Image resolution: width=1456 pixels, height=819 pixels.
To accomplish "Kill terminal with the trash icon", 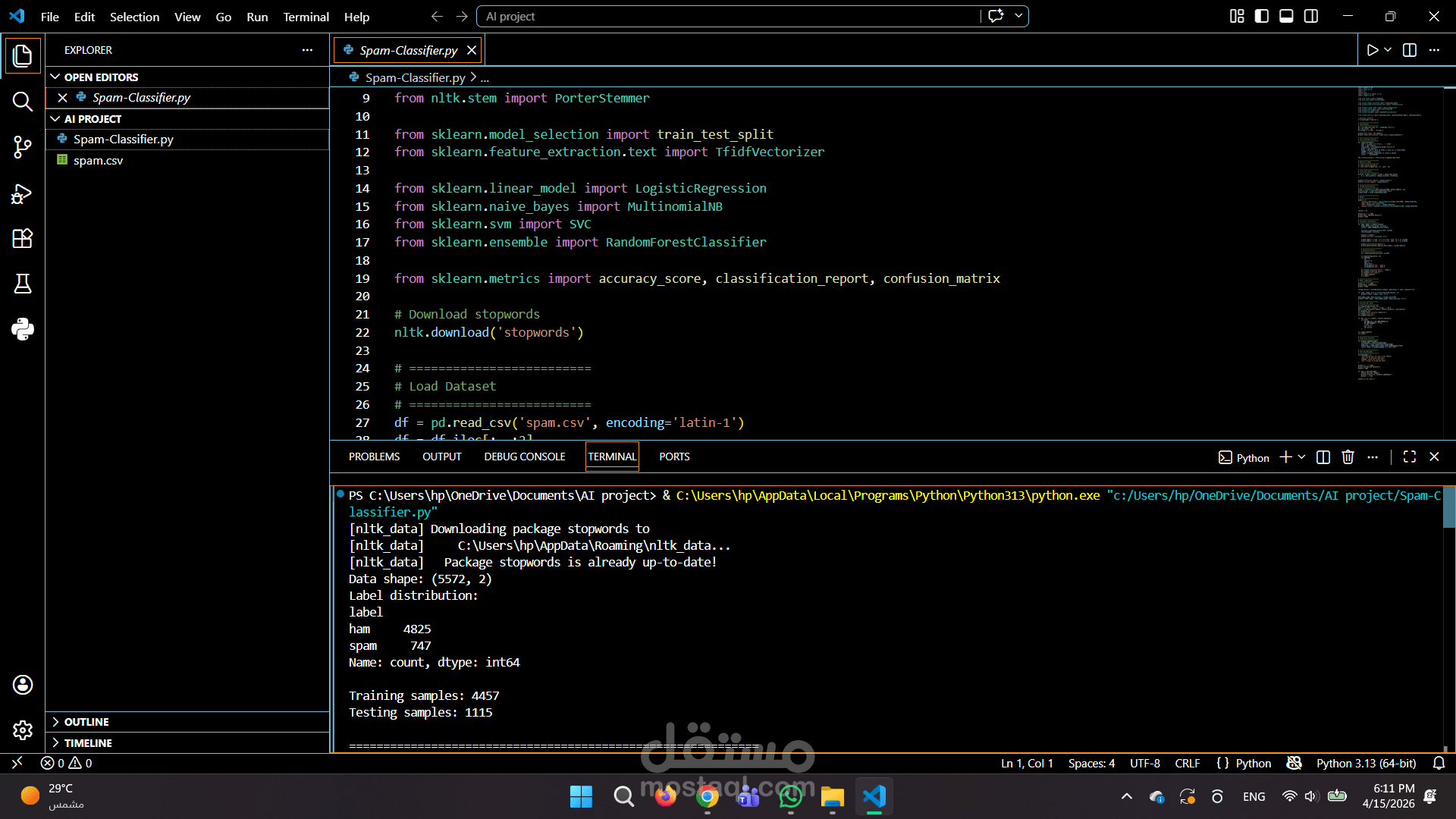I will click(x=1348, y=457).
